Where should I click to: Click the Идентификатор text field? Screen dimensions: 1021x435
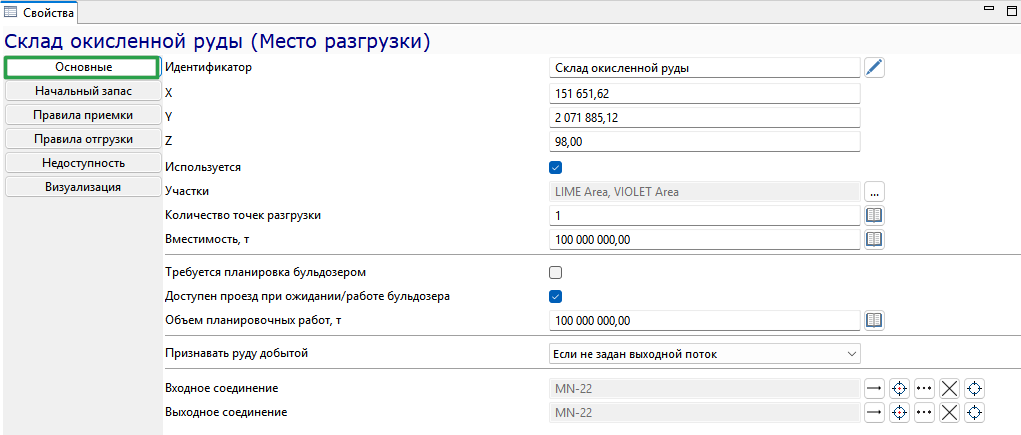tap(705, 68)
